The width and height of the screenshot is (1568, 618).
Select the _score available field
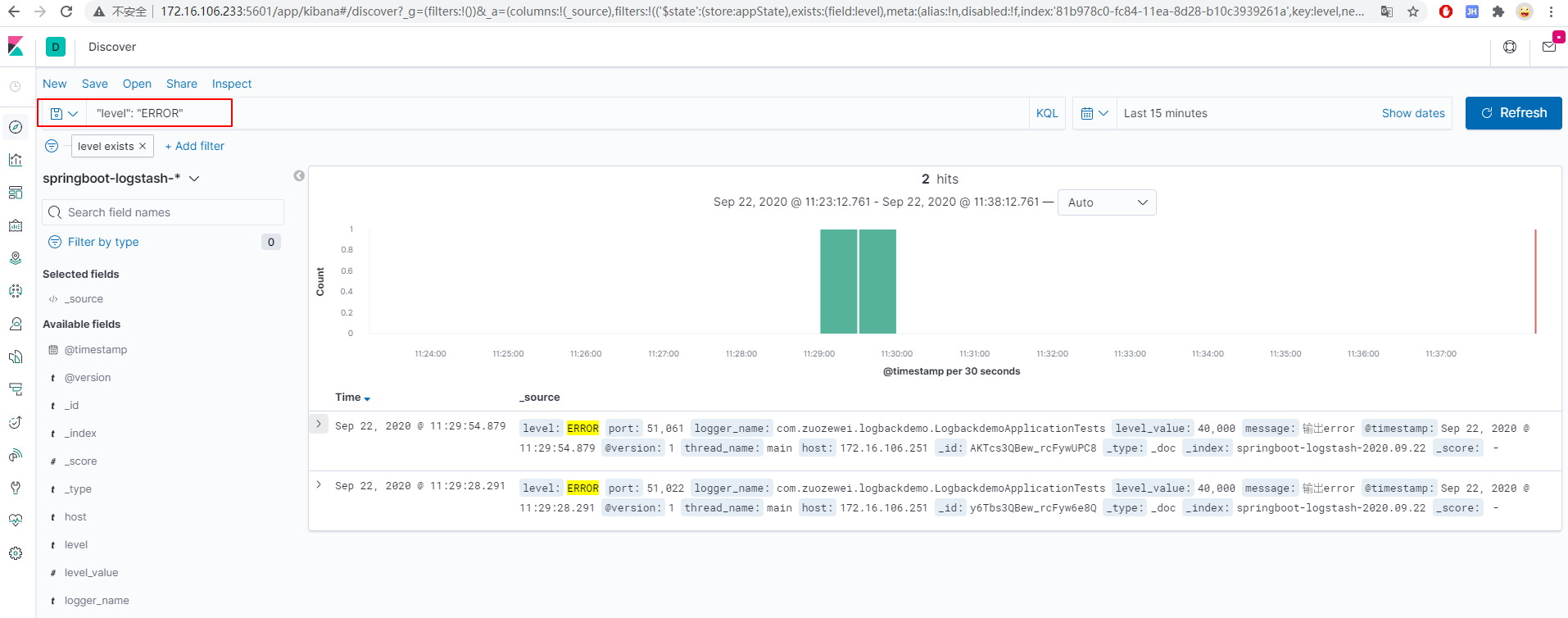tap(81, 461)
